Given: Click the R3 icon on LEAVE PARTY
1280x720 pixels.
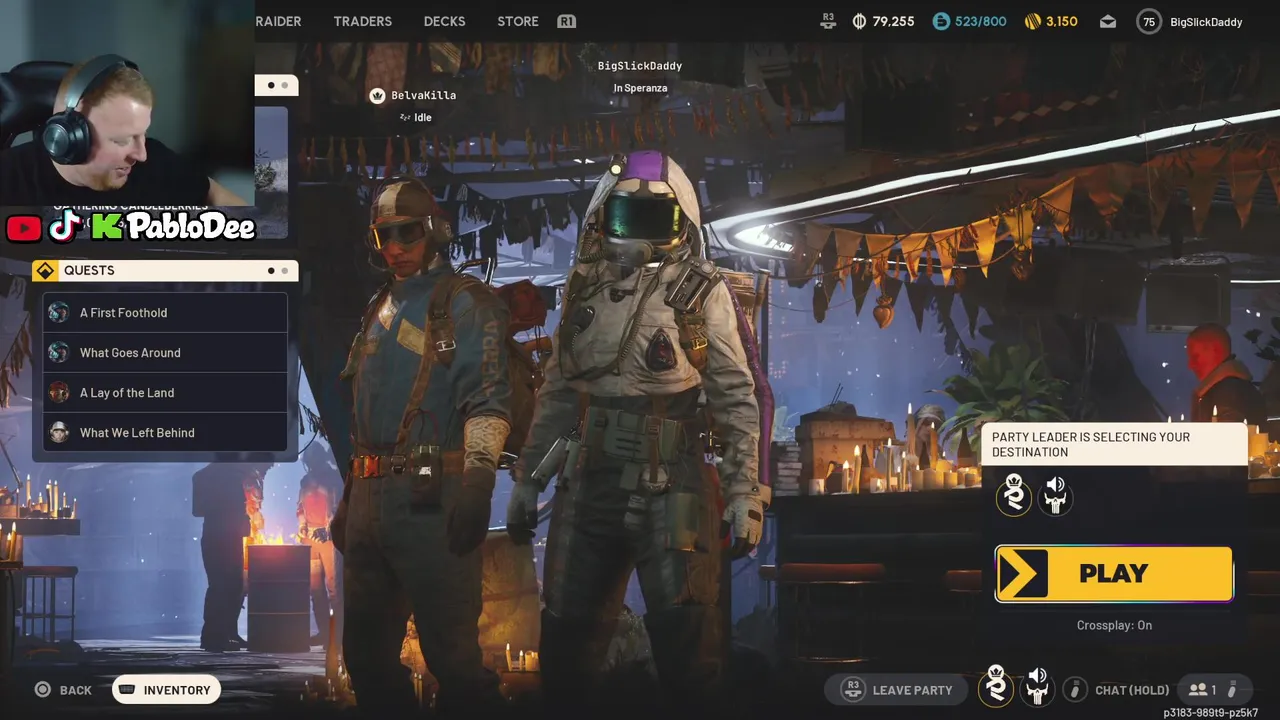Looking at the screenshot, I should tap(853, 689).
